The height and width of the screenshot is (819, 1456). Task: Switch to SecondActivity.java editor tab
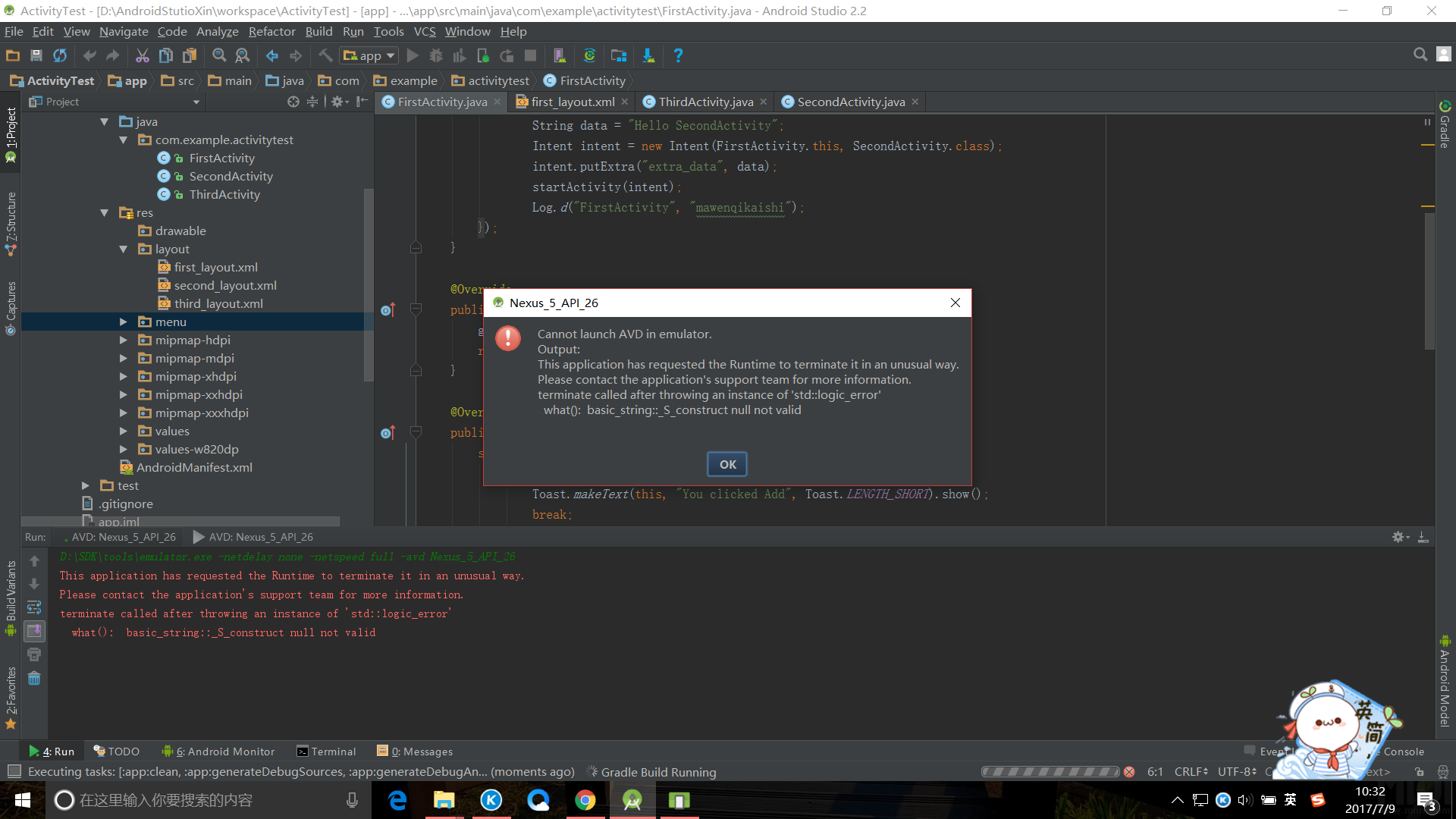click(850, 102)
